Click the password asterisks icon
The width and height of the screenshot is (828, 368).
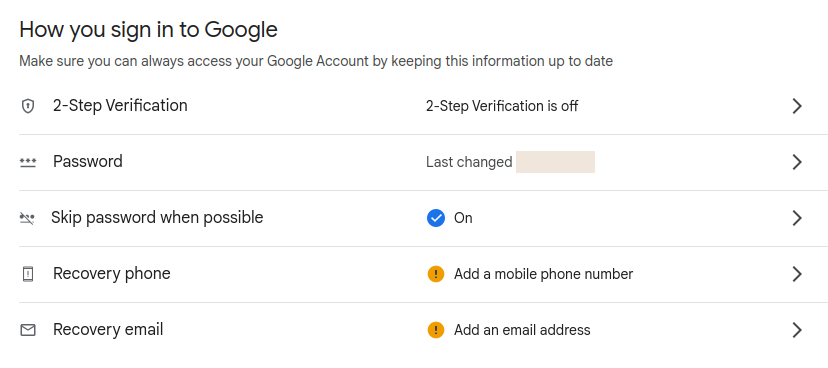[x=27, y=162]
